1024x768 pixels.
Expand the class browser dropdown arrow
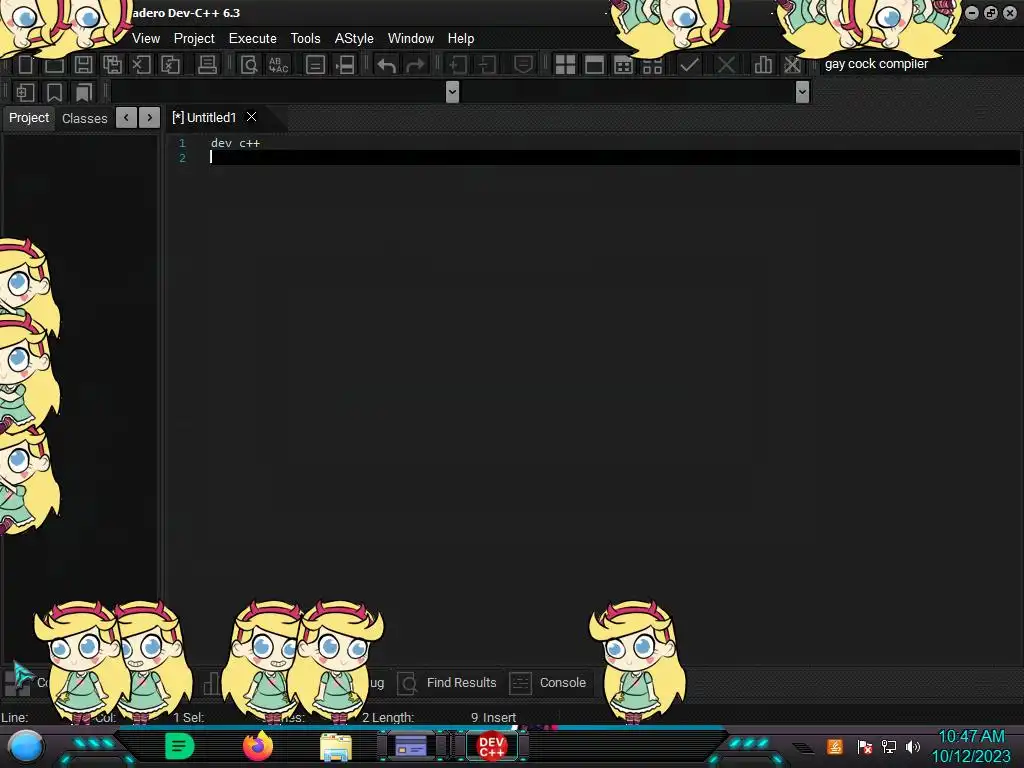tap(452, 92)
